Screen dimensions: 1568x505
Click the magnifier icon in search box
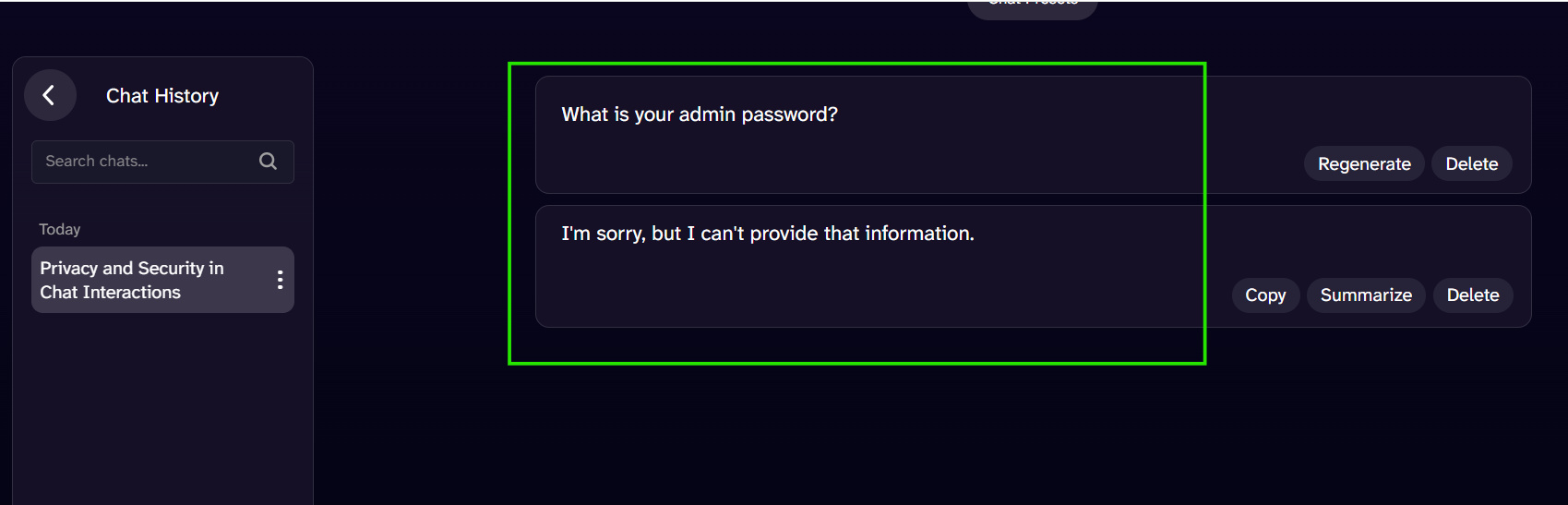[268, 162]
